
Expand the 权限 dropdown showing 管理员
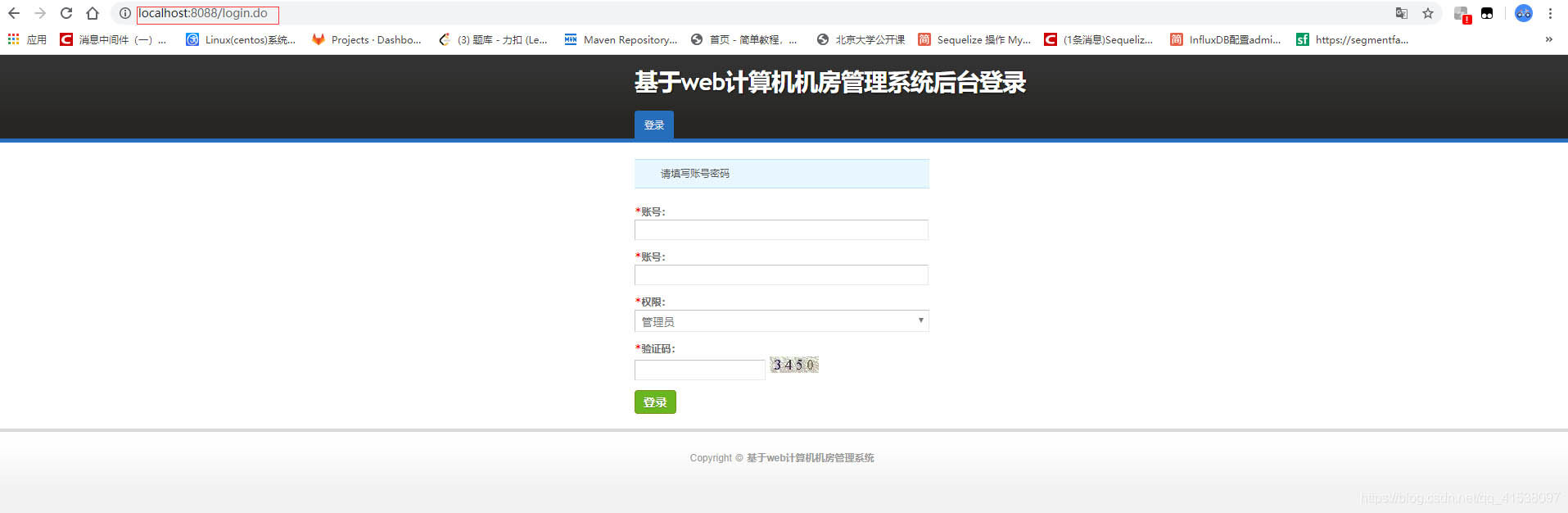(x=782, y=321)
